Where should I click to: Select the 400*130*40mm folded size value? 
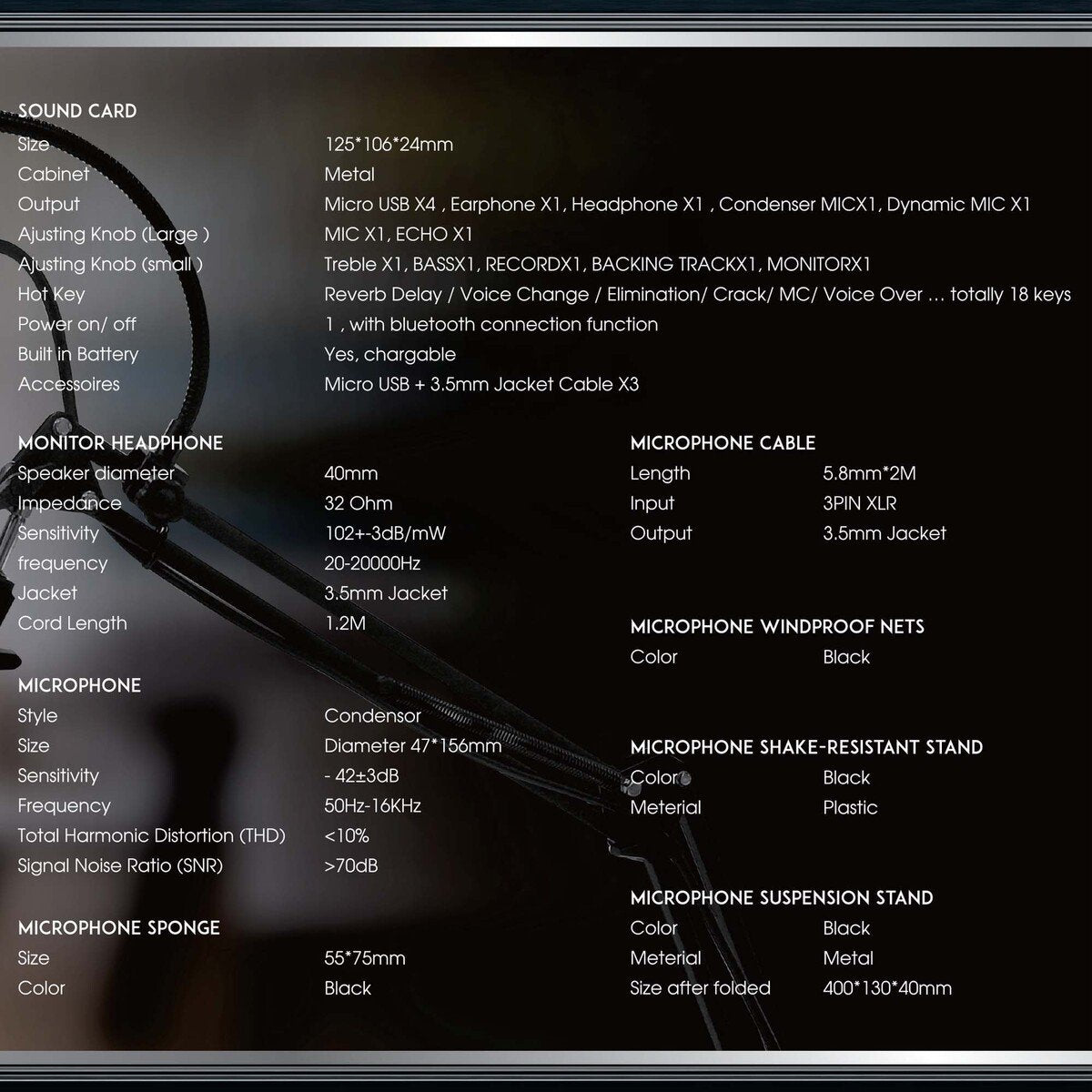886,988
